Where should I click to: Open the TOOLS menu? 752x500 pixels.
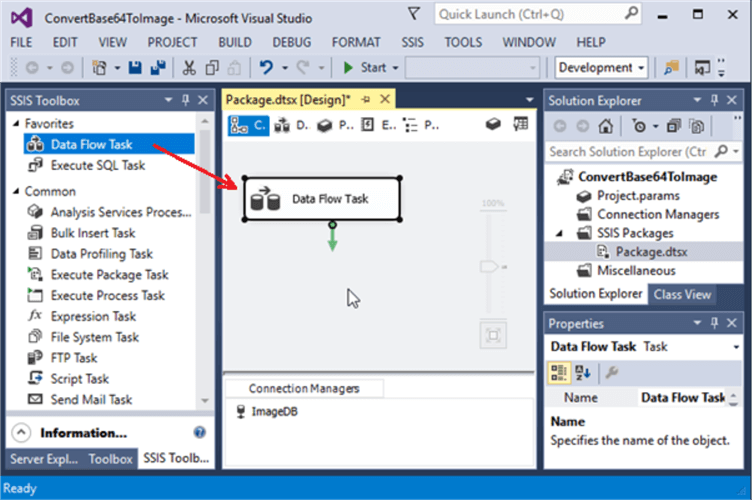[x=463, y=43]
